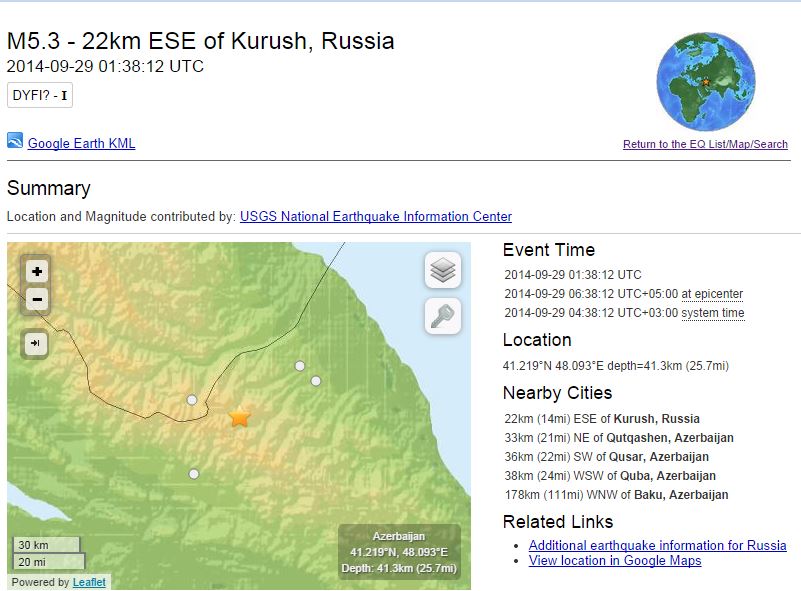Select the Qusar city marker northeast of epicenter
Screen dimensions: 801x591
click(x=299, y=366)
